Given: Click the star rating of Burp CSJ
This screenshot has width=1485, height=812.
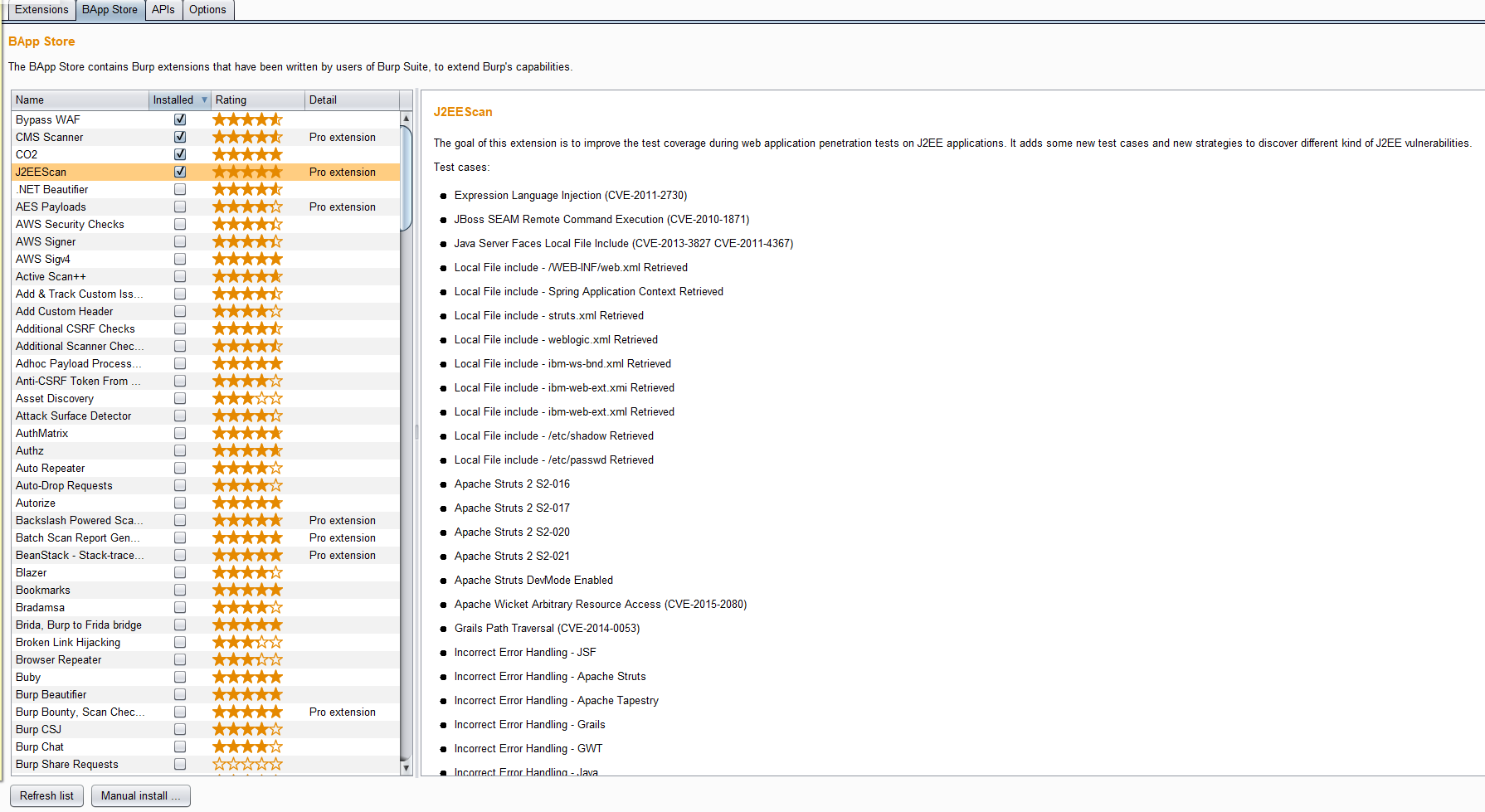Looking at the screenshot, I should coord(247,729).
